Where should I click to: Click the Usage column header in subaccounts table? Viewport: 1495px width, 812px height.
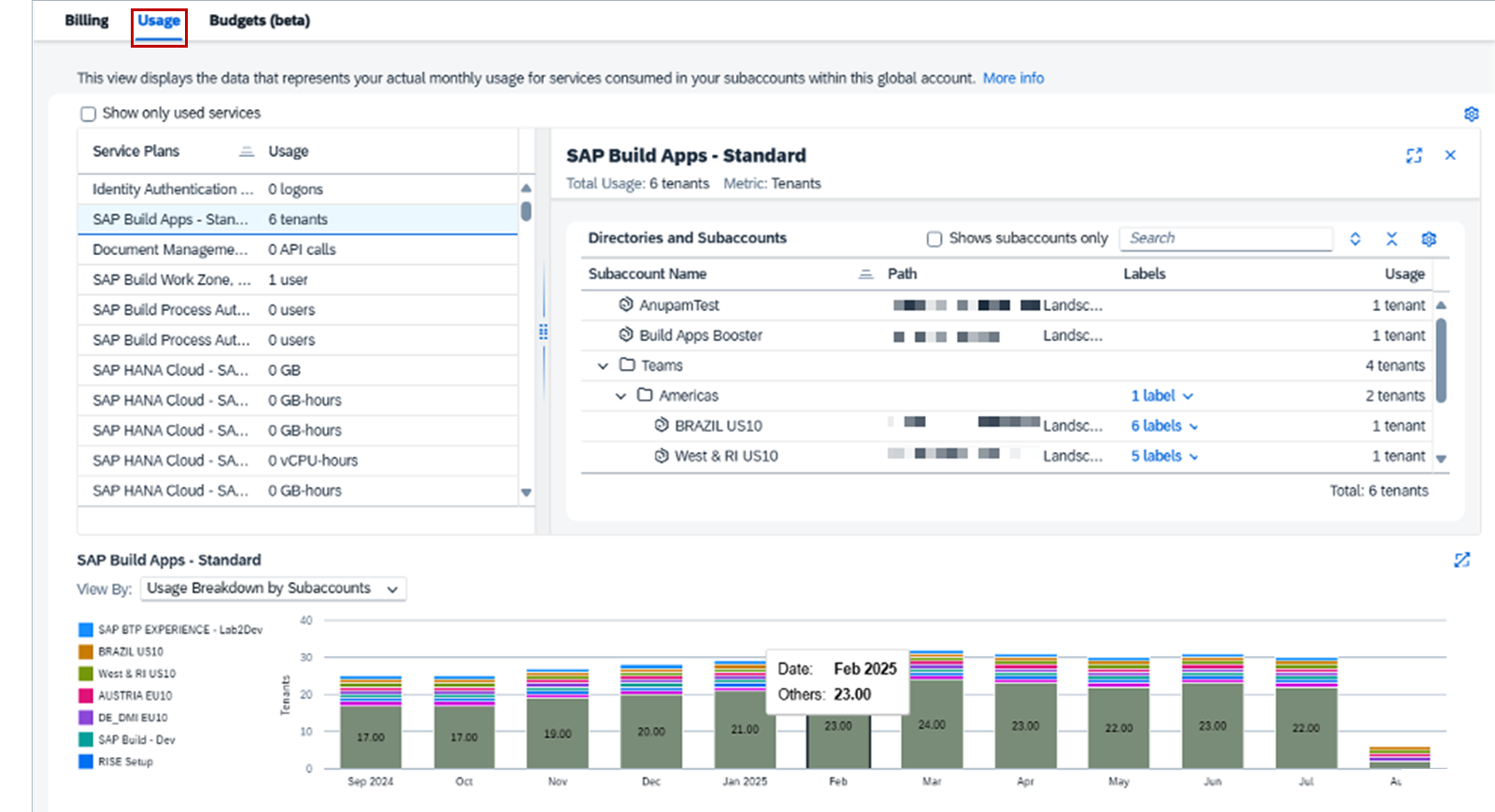click(1404, 274)
